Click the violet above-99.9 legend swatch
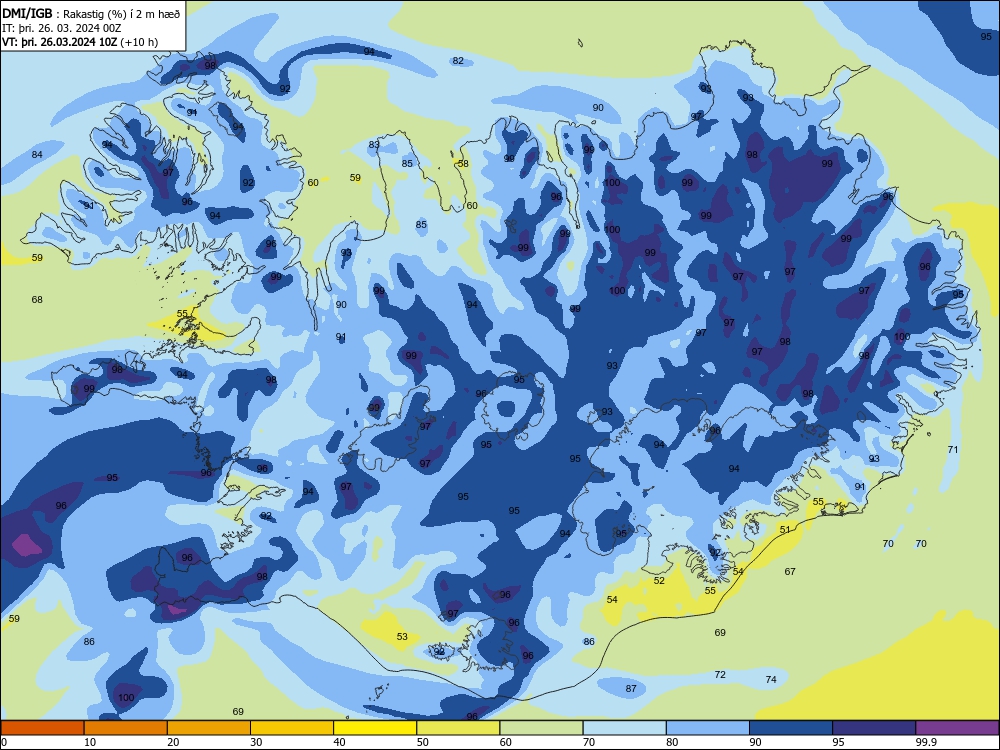 tap(957, 728)
